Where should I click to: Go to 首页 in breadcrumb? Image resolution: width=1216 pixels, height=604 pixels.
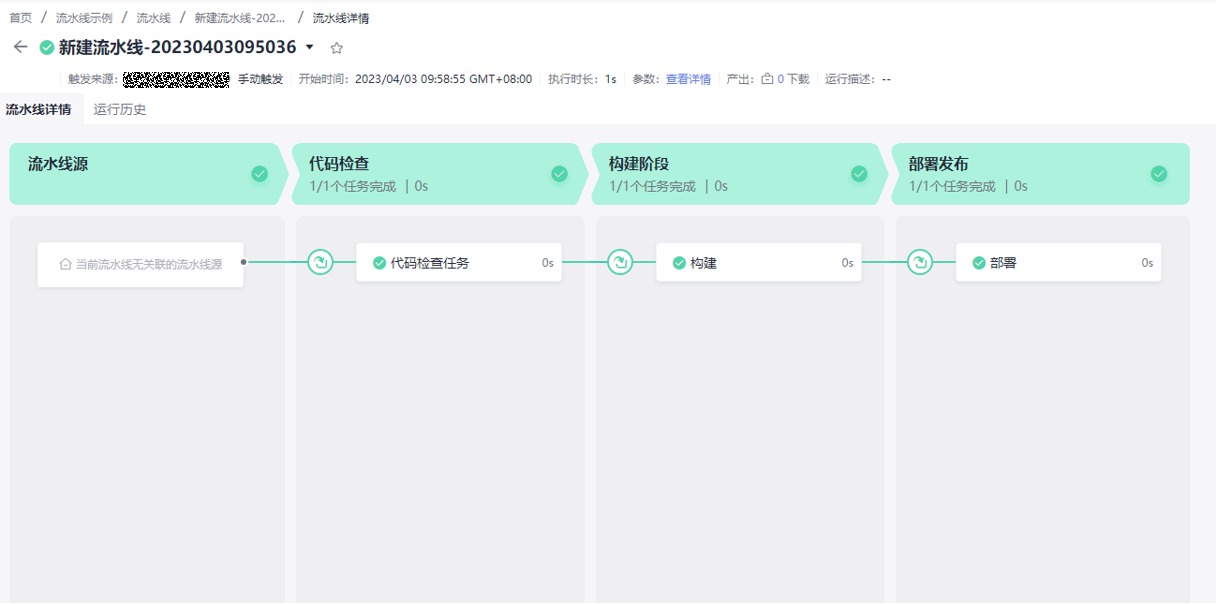coord(20,18)
